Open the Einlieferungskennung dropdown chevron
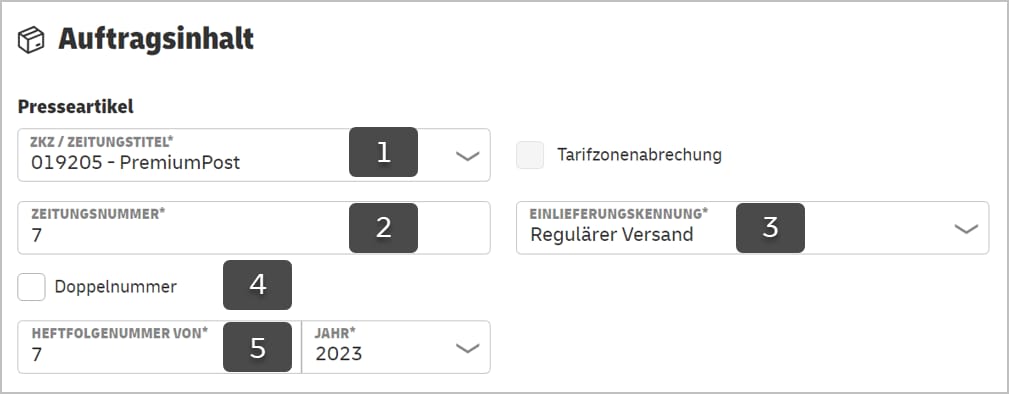 (967, 229)
